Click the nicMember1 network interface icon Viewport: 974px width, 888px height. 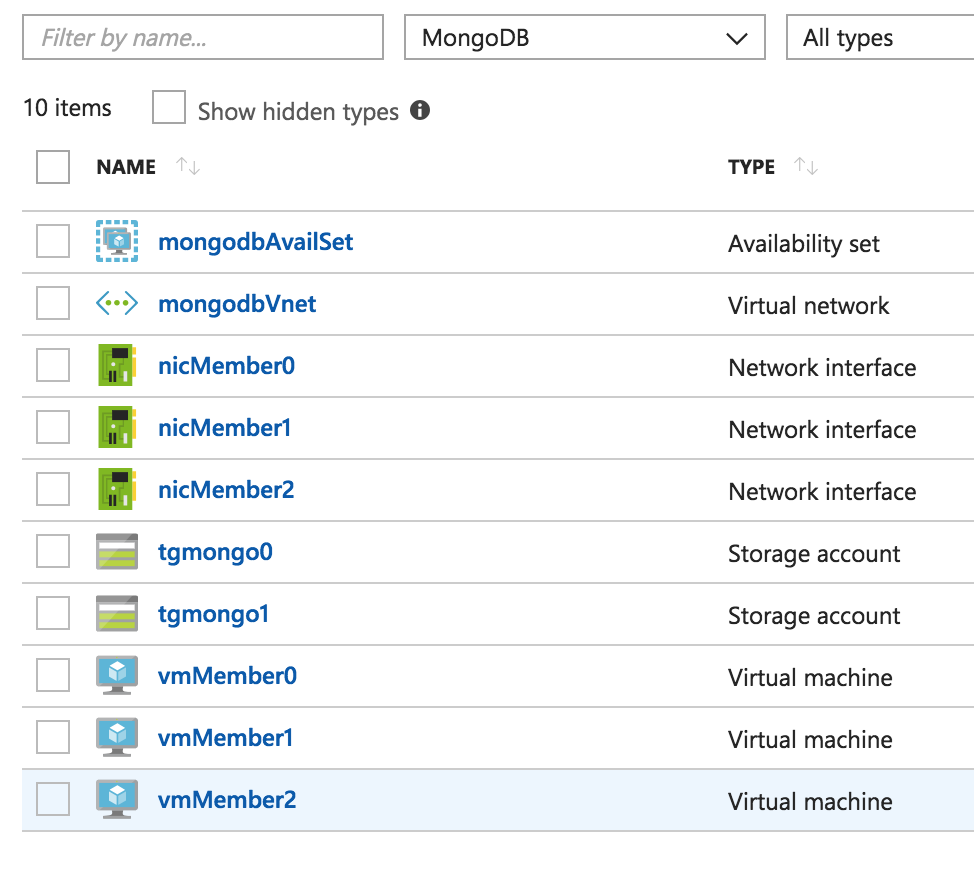pos(117,427)
